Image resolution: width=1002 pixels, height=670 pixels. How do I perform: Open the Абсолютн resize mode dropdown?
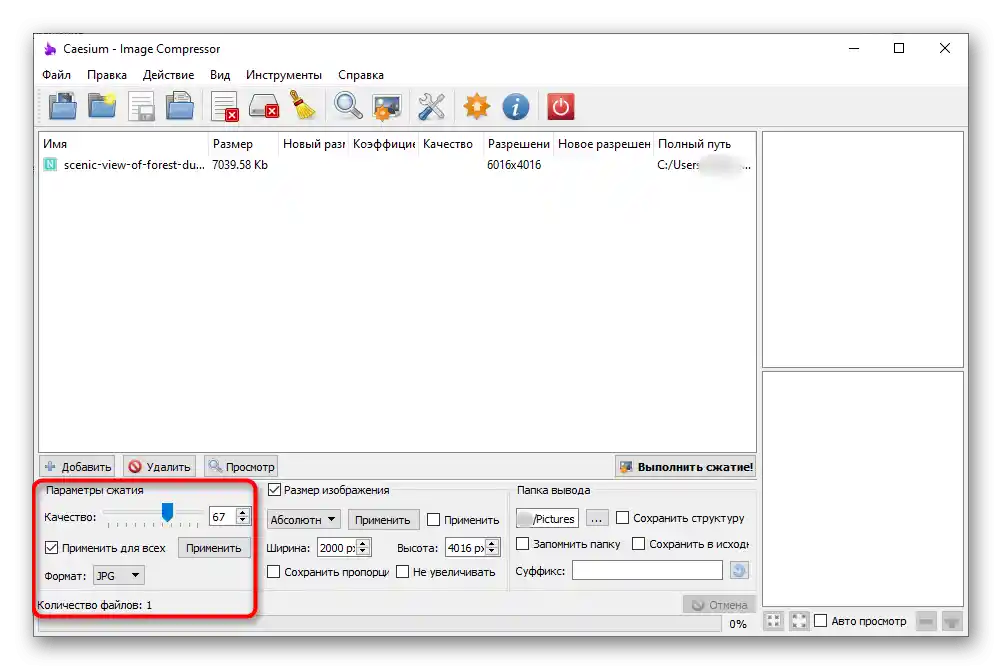(304, 519)
